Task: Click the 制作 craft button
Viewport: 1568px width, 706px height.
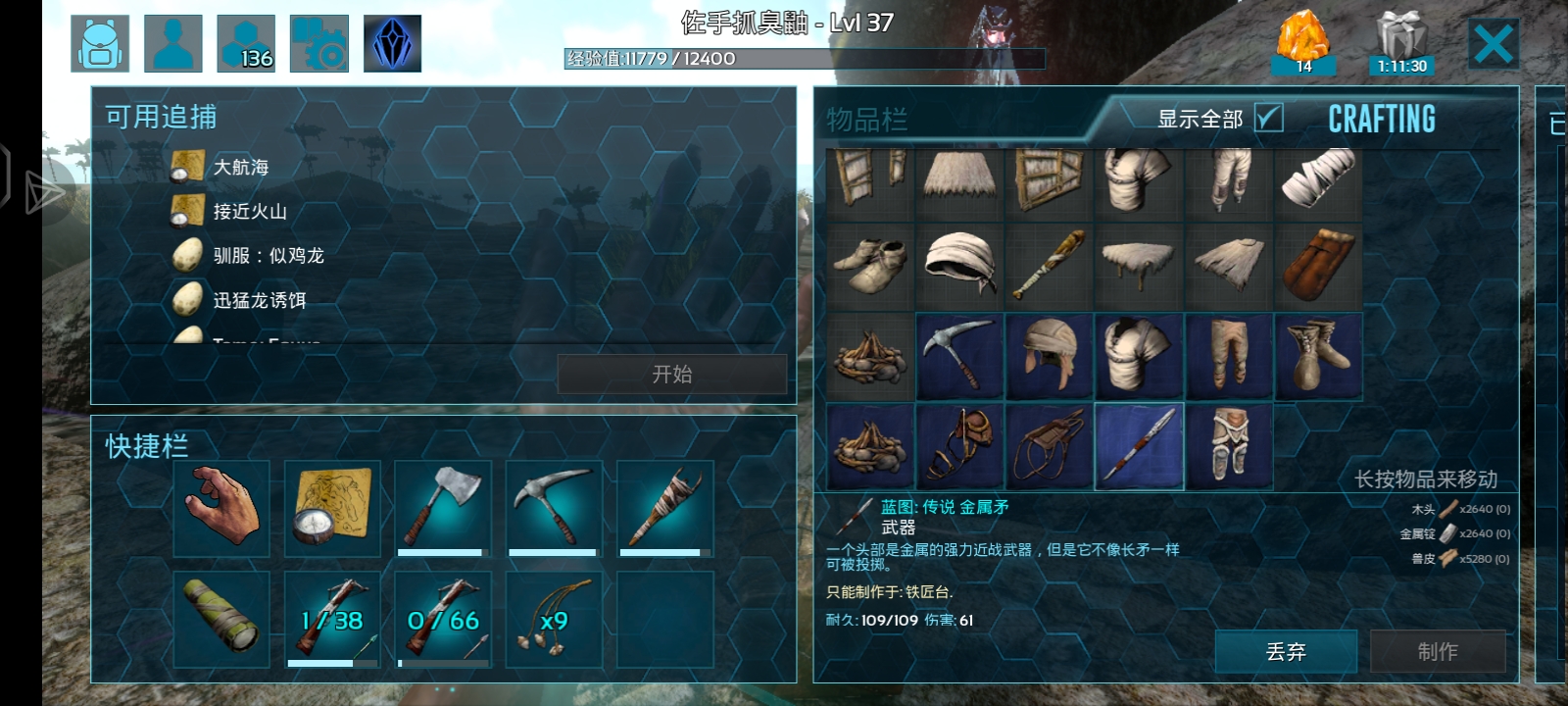Action: 1438,651
